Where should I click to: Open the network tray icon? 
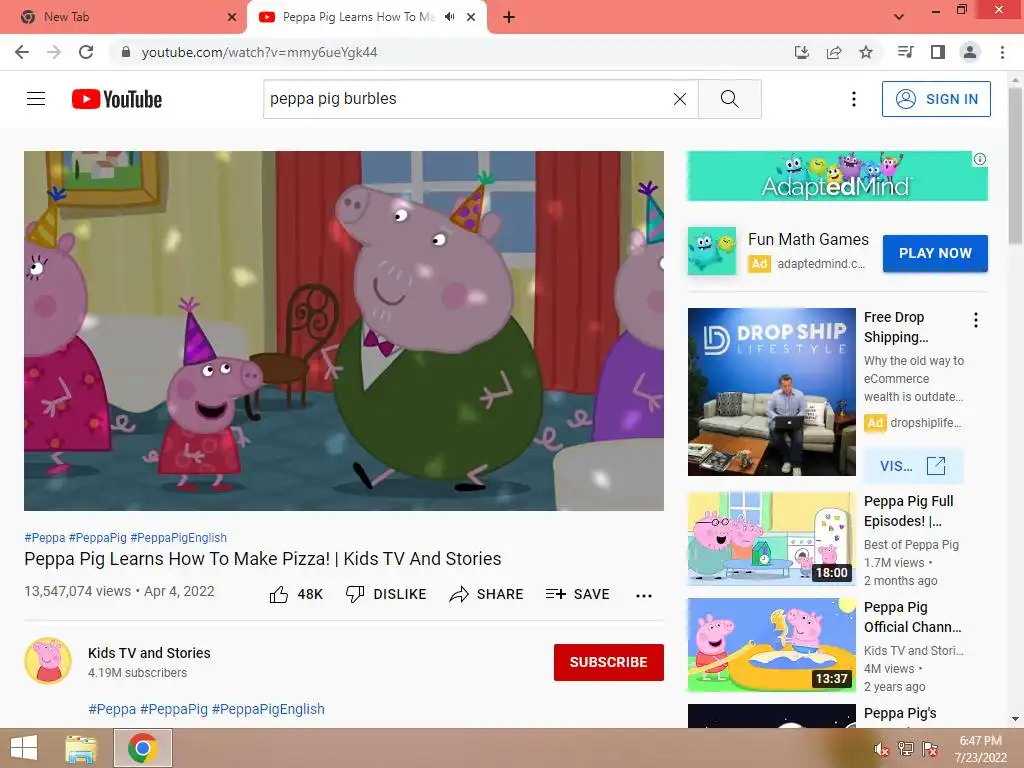(x=906, y=749)
